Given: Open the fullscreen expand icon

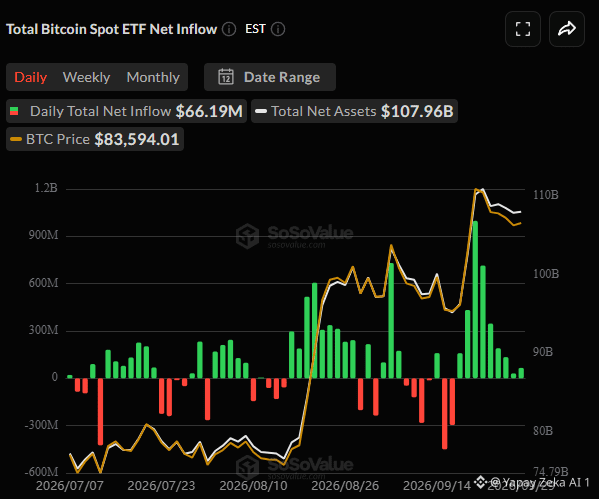Looking at the screenshot, I should pyautogui.click(x=523, y=29).
